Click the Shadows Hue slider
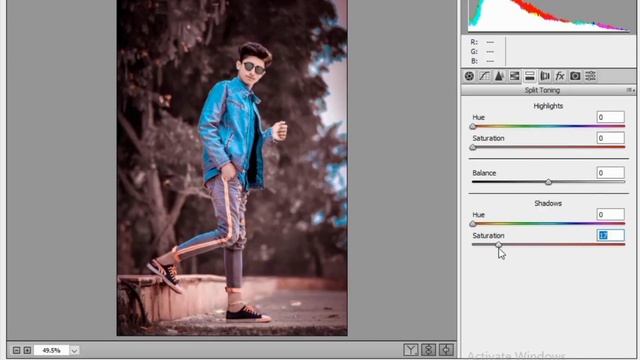 [x=548, y=224]
